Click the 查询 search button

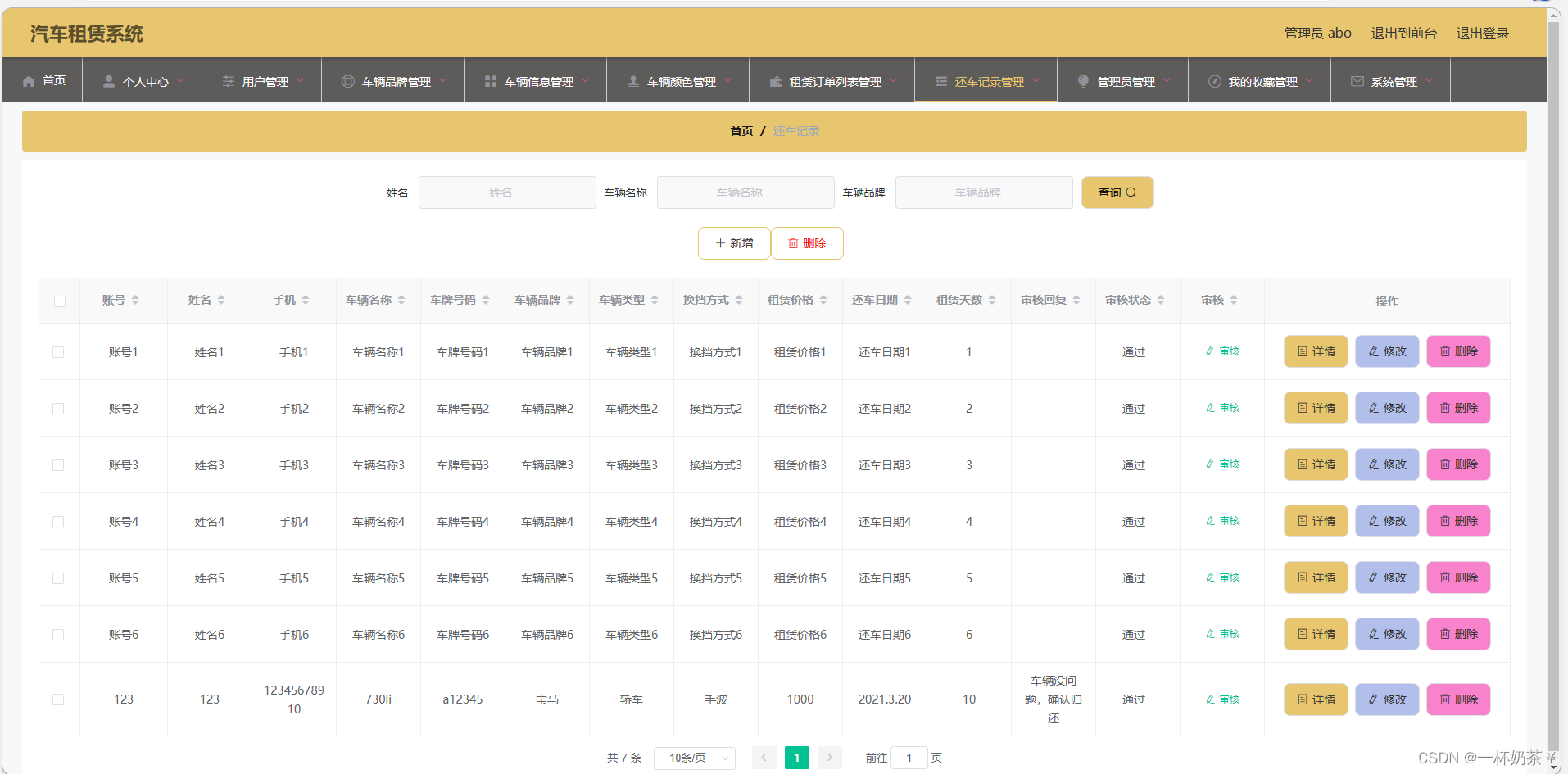[1117, 192]
